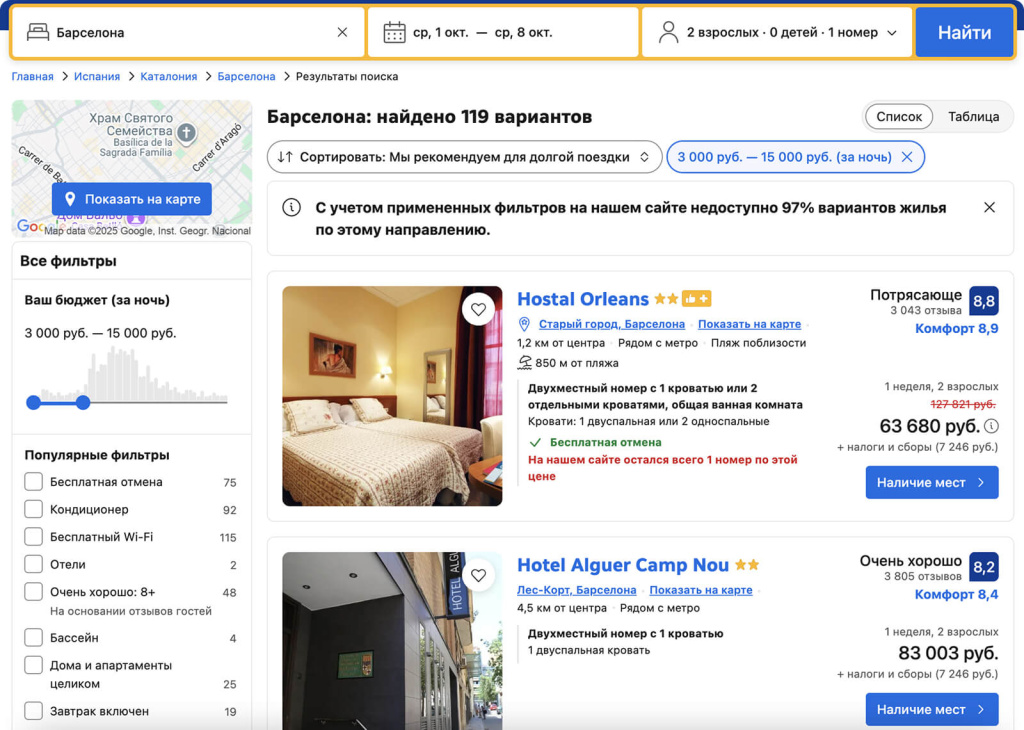Enable Бассейн filter
The height and width of the screenshot is (730, 1024).
click(x=33, y=637)
